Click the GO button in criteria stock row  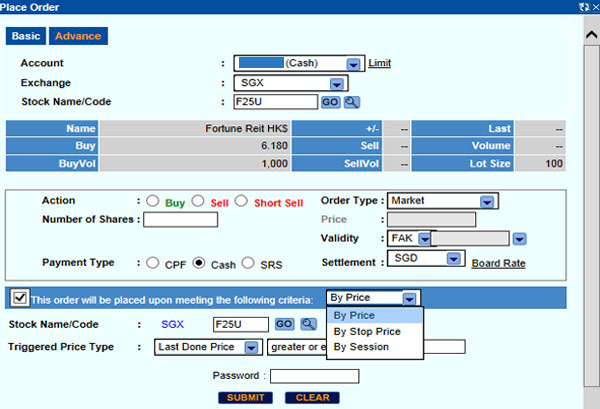click(284, 324)
